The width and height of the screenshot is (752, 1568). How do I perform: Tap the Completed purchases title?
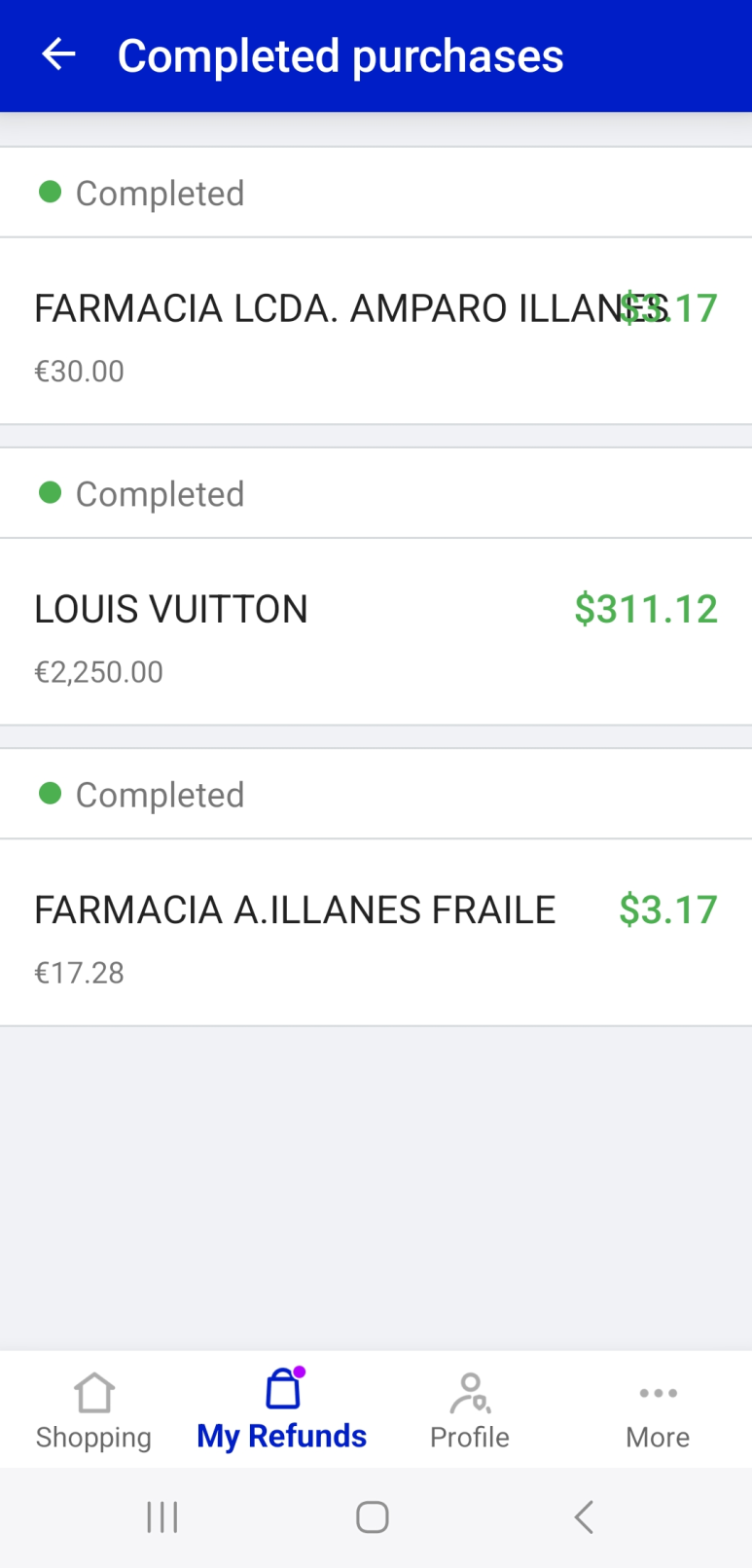click(340, 55)
